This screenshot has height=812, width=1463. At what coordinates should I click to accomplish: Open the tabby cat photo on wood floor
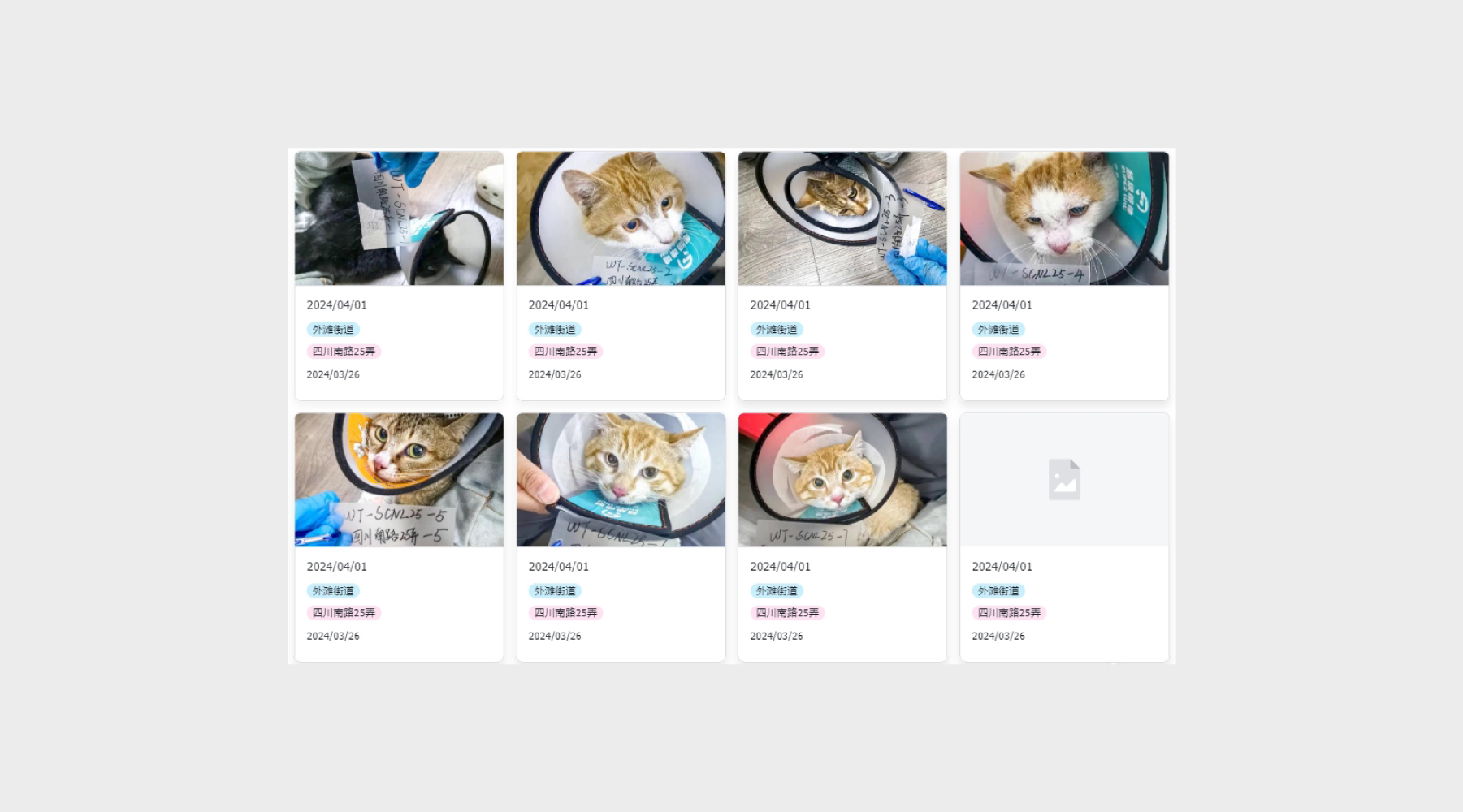[842, 218]
